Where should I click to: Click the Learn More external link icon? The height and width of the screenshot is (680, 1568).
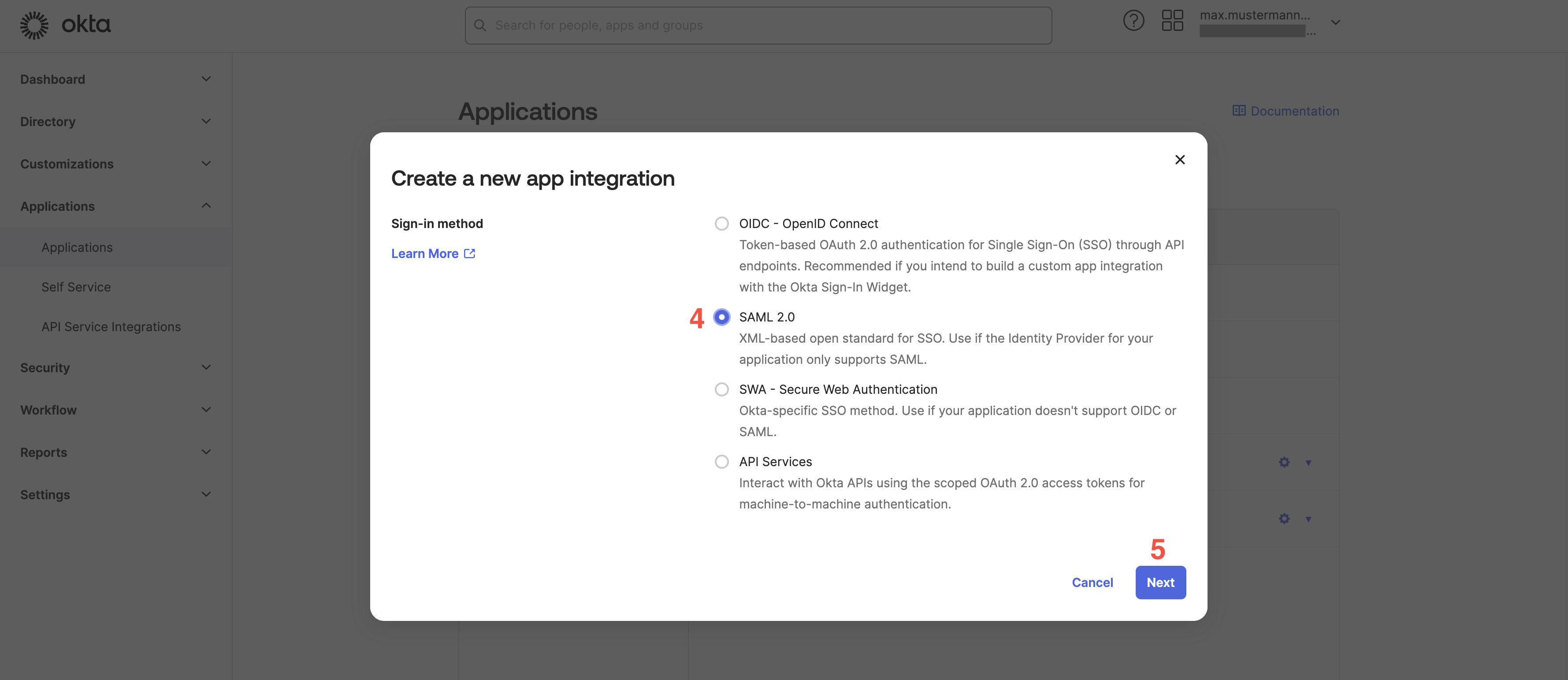pos(469,254)
